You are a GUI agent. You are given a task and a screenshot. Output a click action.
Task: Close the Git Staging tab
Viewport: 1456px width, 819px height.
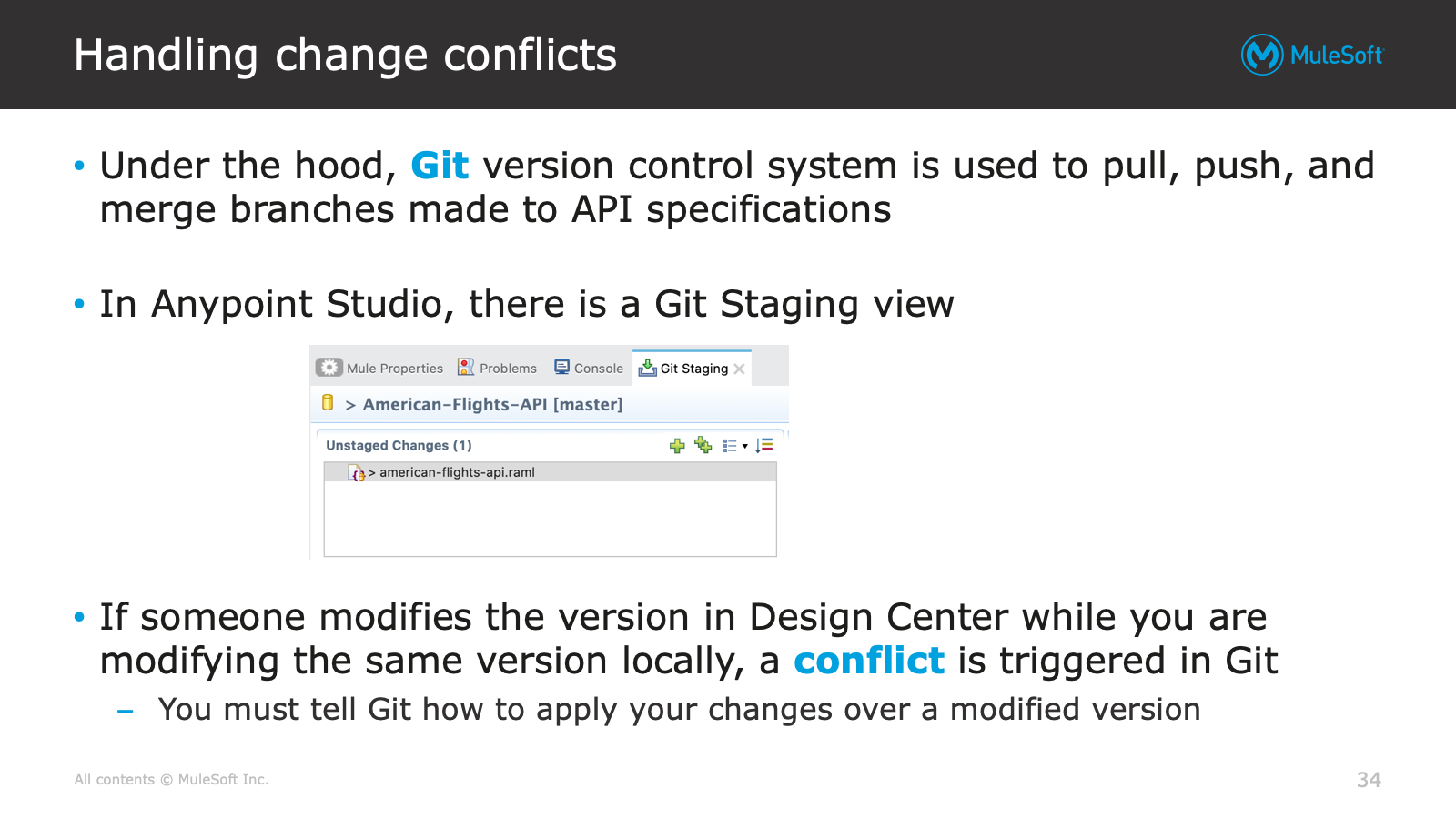[739, 369]
